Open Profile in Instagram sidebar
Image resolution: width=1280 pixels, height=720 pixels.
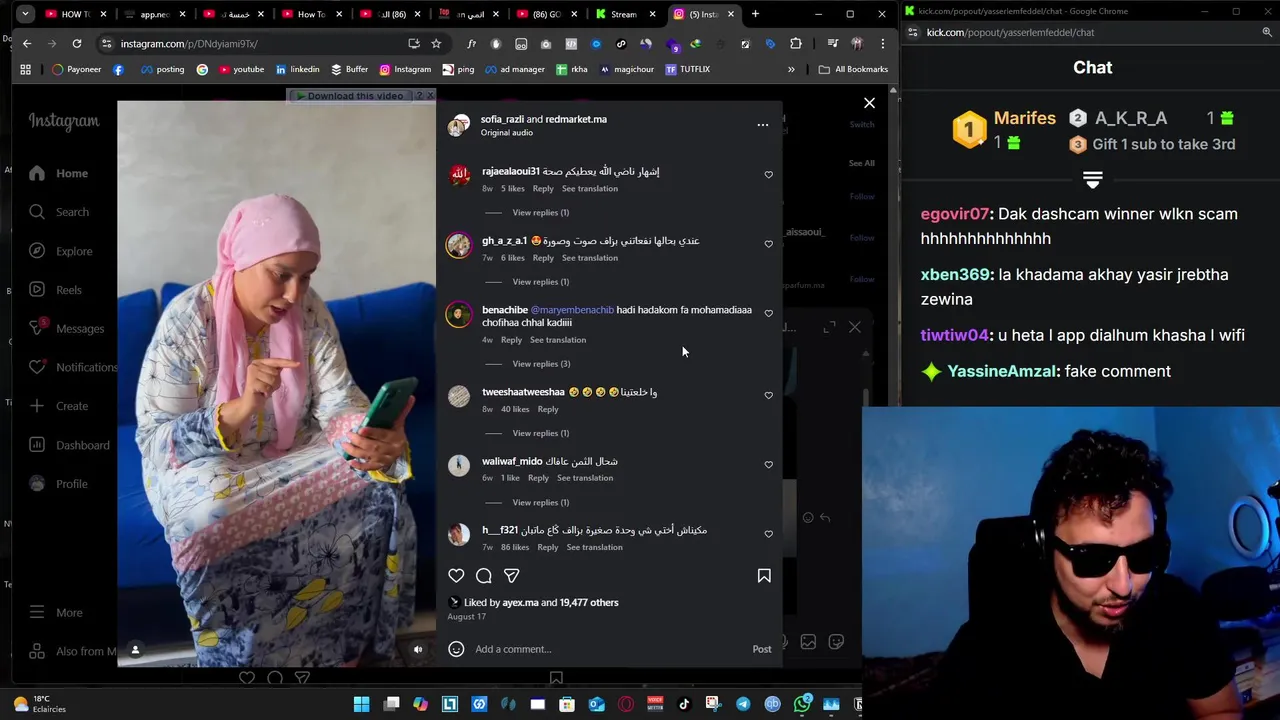click(x=58, y=484)
